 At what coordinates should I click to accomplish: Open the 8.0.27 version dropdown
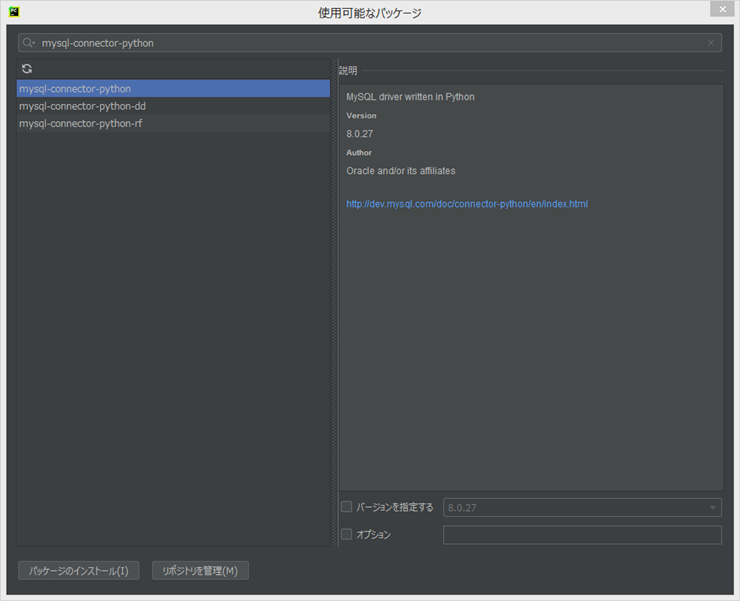point(582,508)
